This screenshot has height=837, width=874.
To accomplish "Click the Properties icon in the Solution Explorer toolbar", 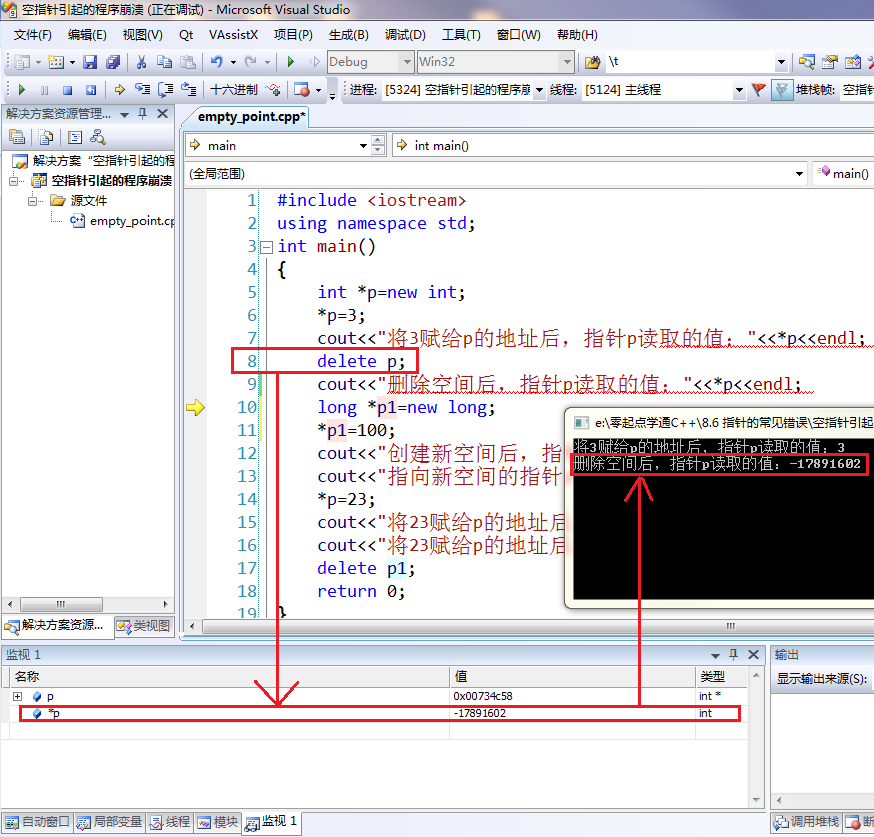I will click(x=17, y=137).
